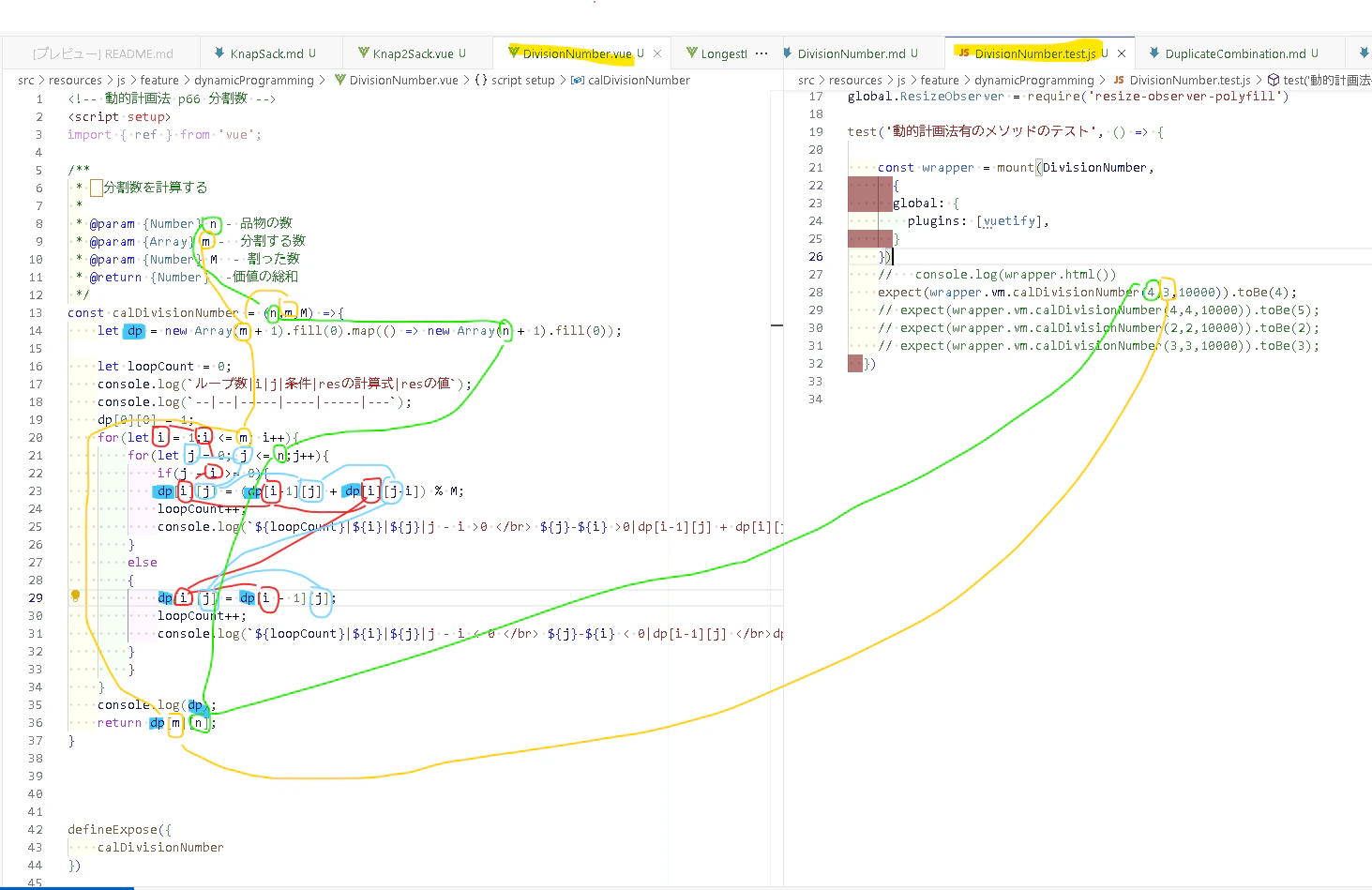Click line number 13 in the left editor gutter
This screenshot has height=890, width=1372.
[36, 313]
